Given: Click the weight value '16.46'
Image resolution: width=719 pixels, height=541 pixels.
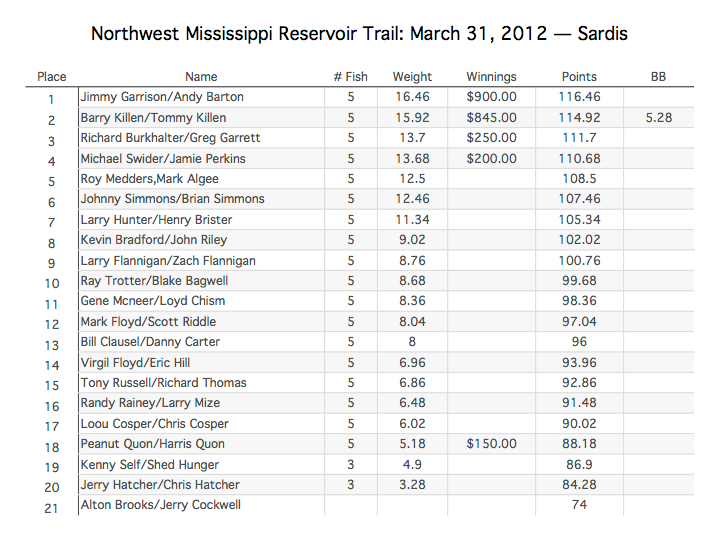Looking at the screenshot, I should coord(412,97).
